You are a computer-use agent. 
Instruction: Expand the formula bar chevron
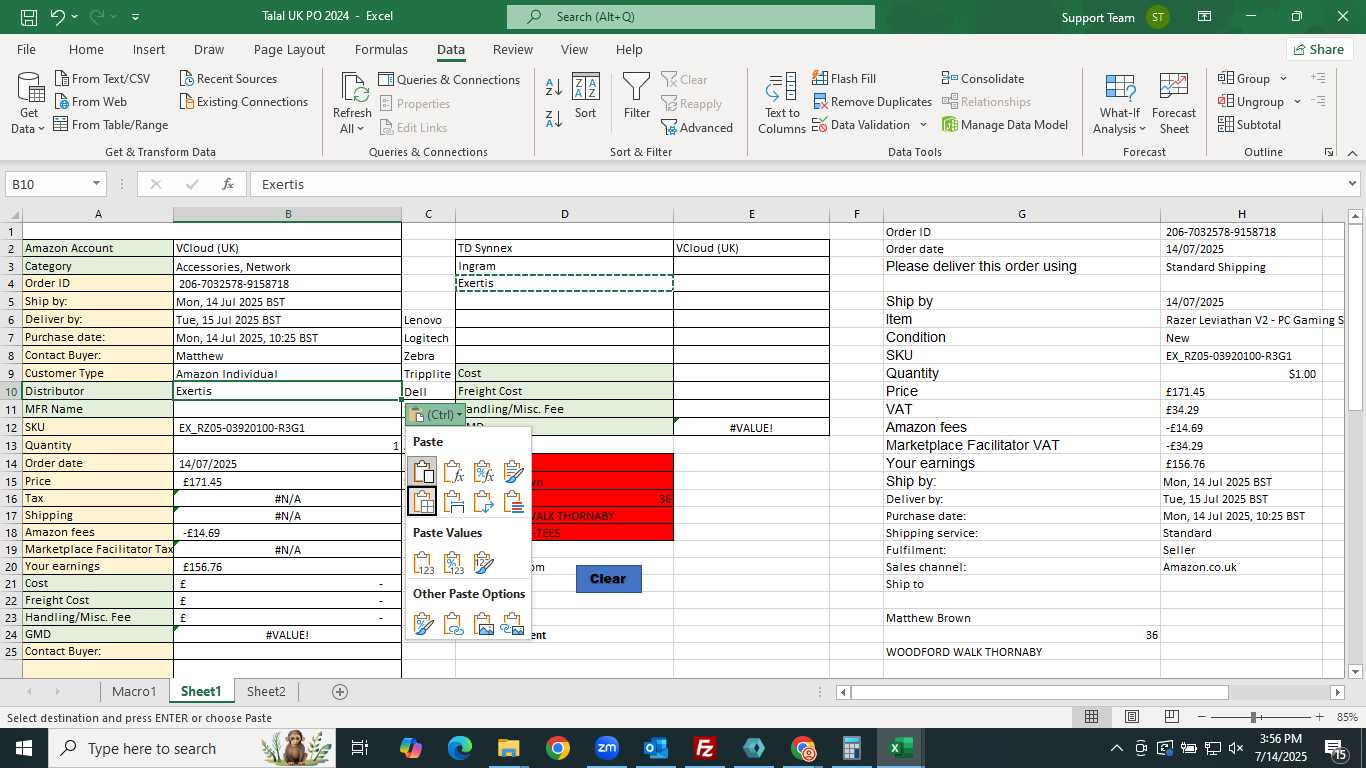pos(1352,184)
